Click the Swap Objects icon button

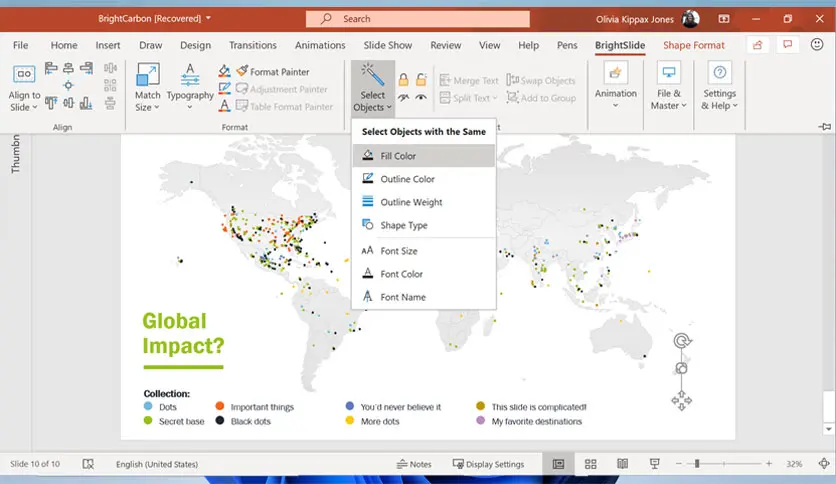pos(541,80)
